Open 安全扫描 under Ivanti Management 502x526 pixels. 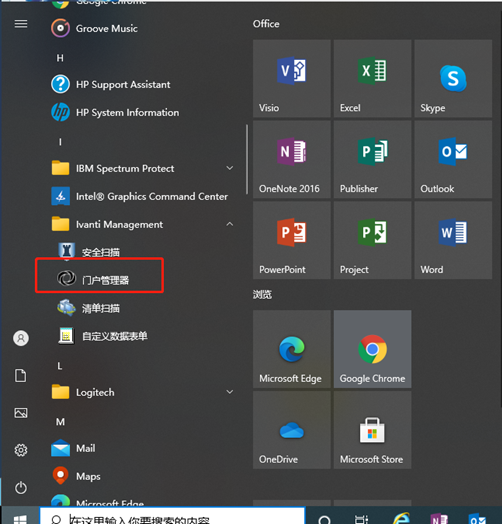[141, 251]
